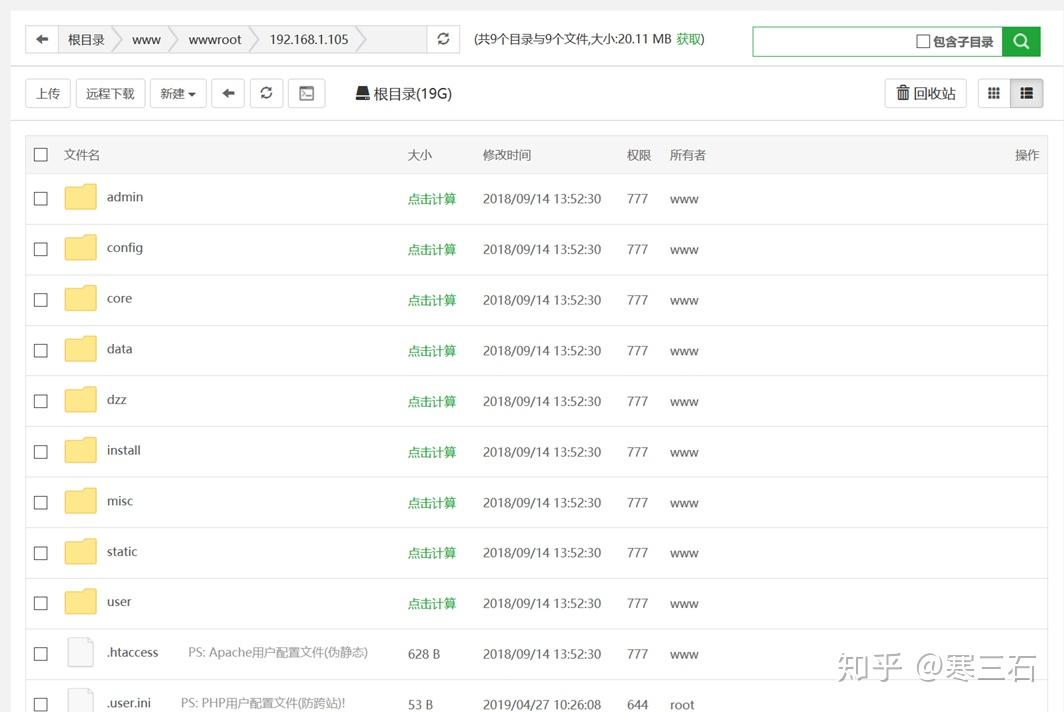The image size is (1064, 712).
Task: Check the box for the config row
Action: 41,249
